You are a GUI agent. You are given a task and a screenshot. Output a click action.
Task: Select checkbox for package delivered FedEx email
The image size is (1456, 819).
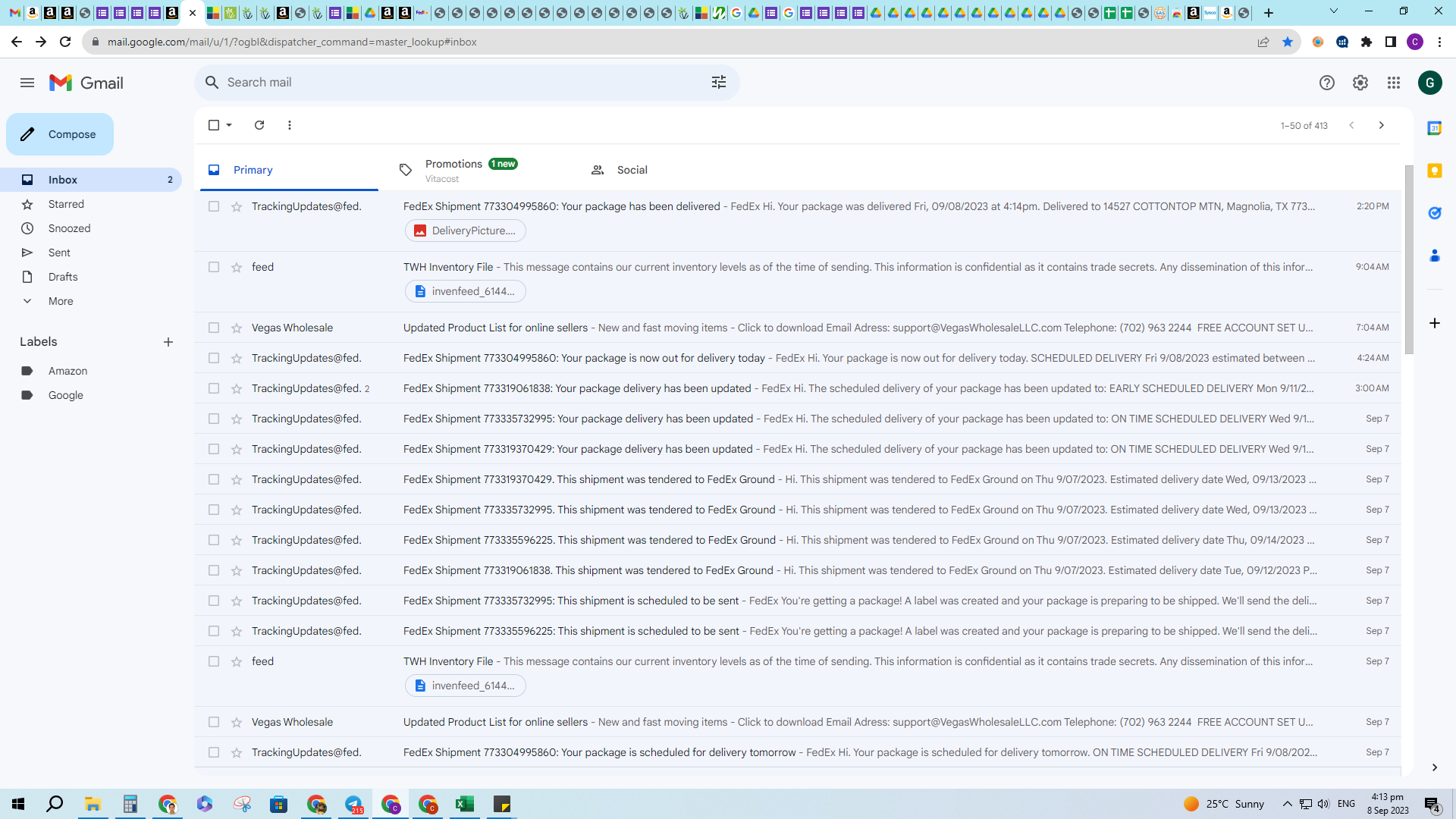(x=214, y=206)
